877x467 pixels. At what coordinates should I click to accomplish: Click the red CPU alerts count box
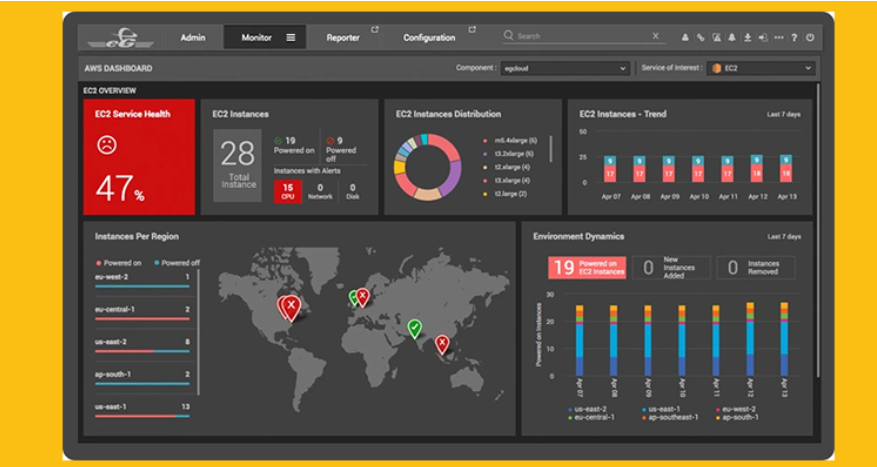[287, 190]
